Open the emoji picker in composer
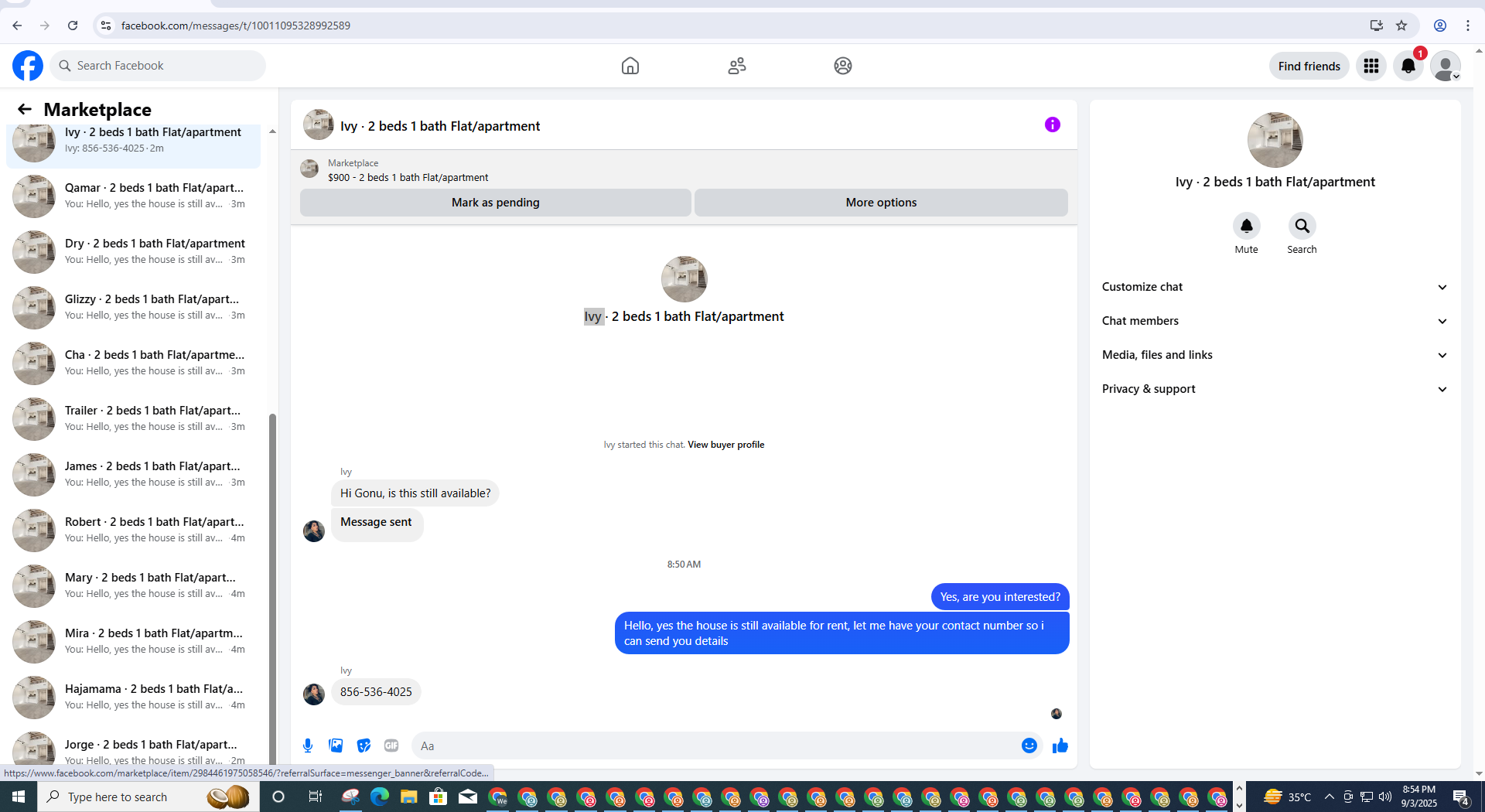 (1029, 745)
